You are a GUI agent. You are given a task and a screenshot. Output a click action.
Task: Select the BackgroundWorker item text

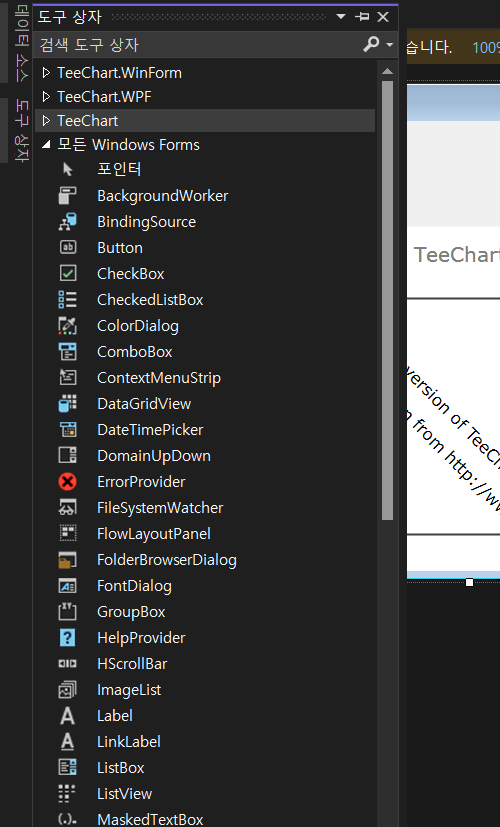pos(162,196)
